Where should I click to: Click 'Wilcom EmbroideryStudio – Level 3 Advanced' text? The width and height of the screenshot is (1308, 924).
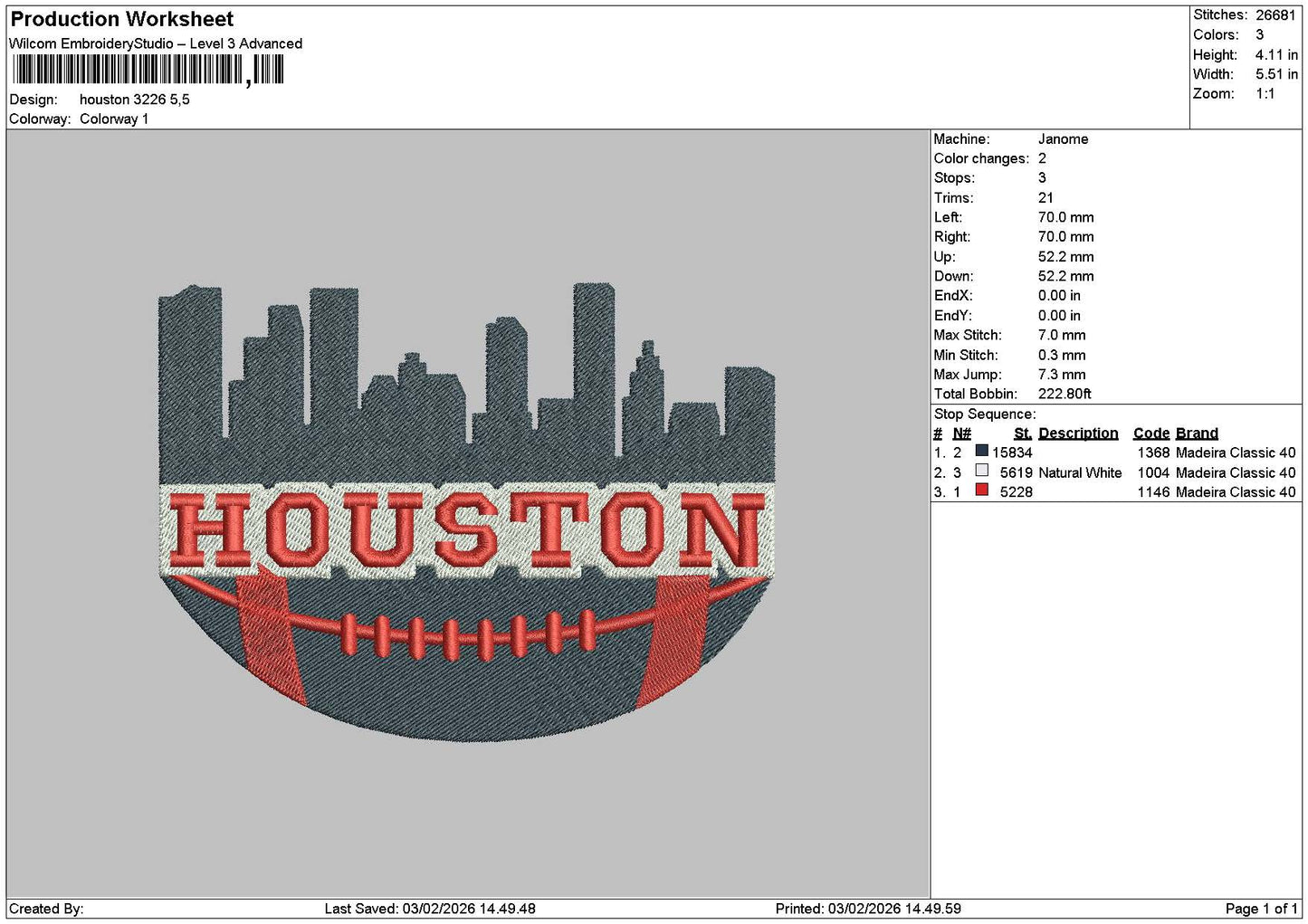click(x=156, y=43)
